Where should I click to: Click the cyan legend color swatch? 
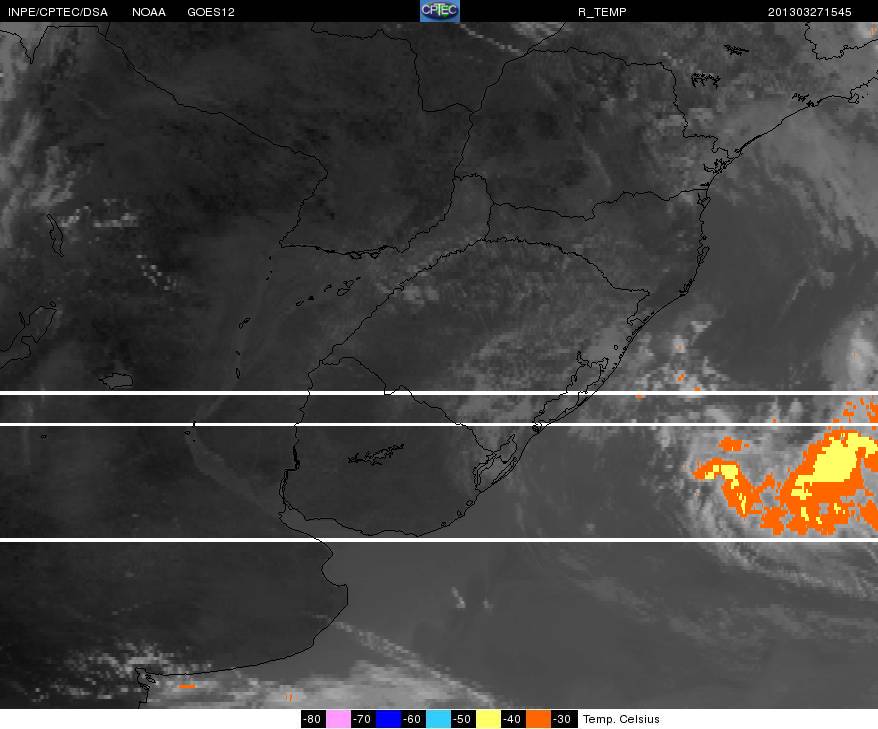(x=438, y=719)
